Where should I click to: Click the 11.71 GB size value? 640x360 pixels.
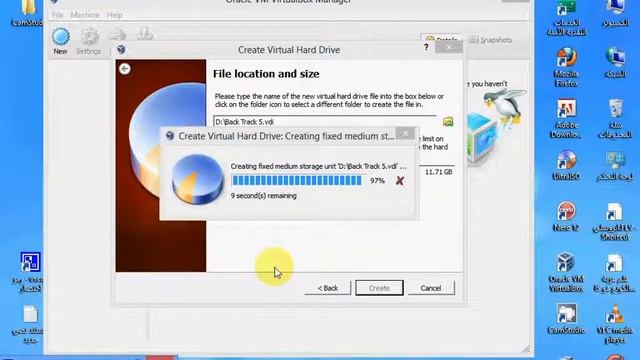[x=438, y=172]
